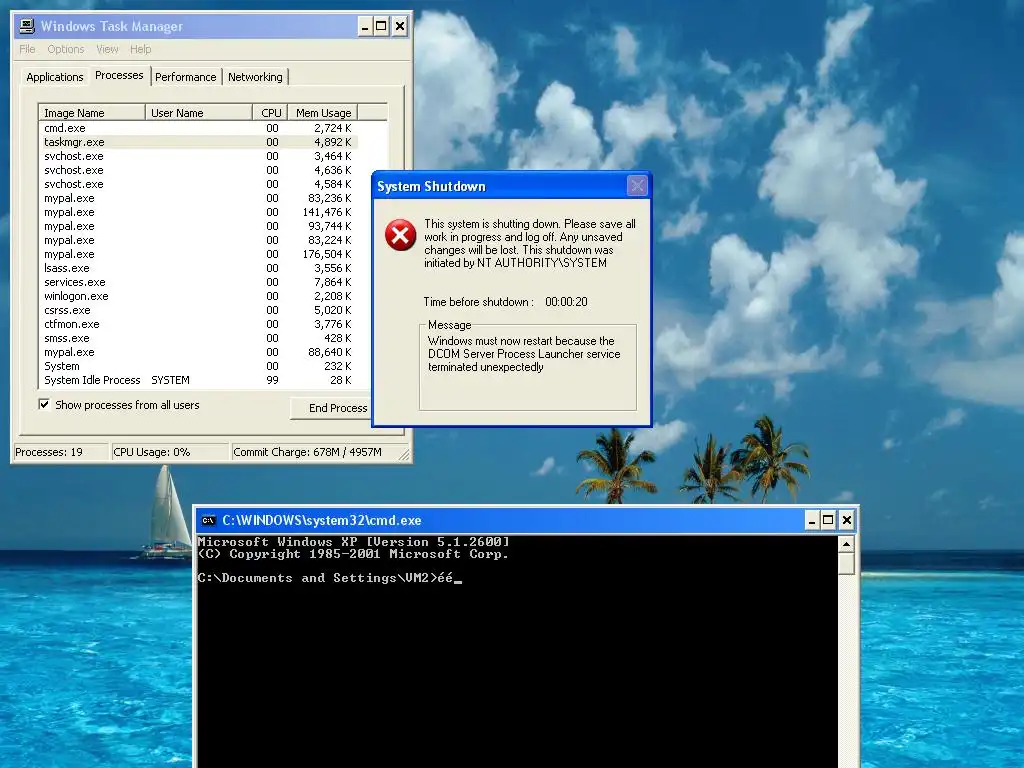
Task: Select the services.exe process row
Action: pos(199,282)
